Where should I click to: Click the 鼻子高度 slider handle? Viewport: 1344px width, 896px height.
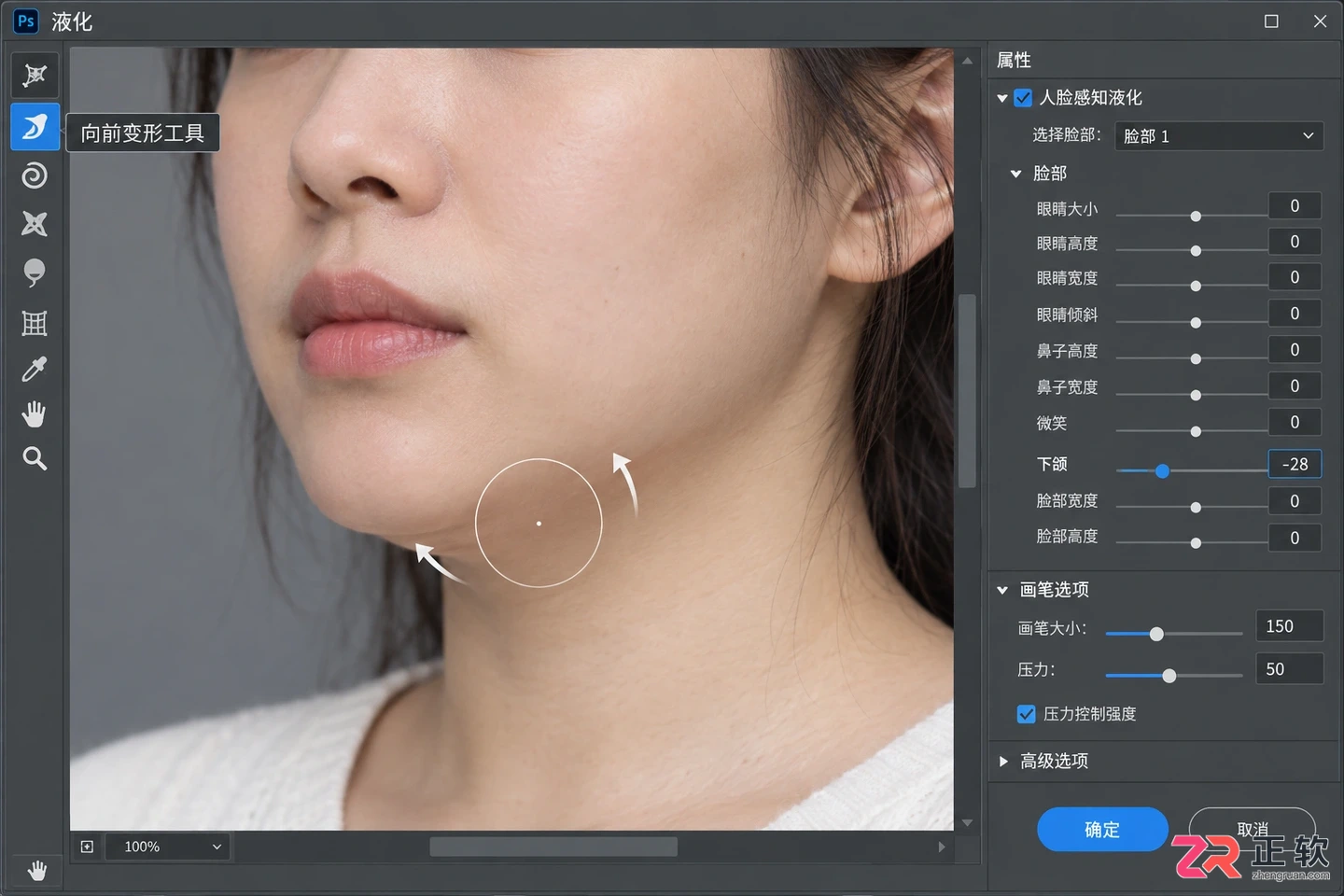(1196, 359)
